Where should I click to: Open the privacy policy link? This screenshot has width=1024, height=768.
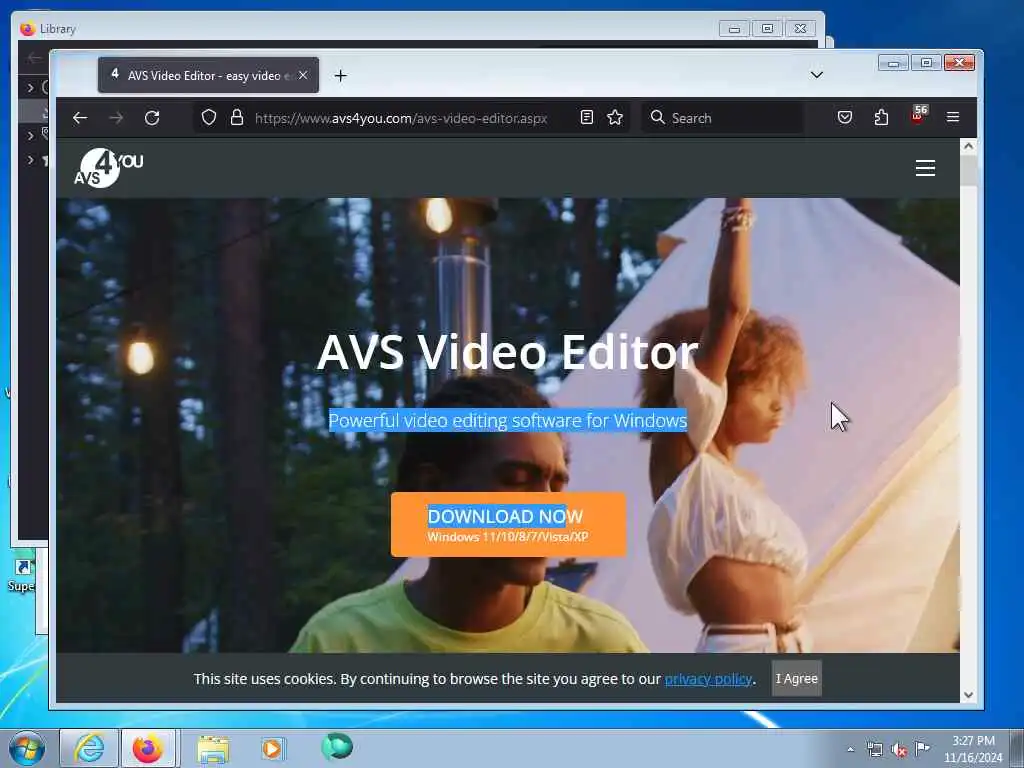(x=708, y=679)
